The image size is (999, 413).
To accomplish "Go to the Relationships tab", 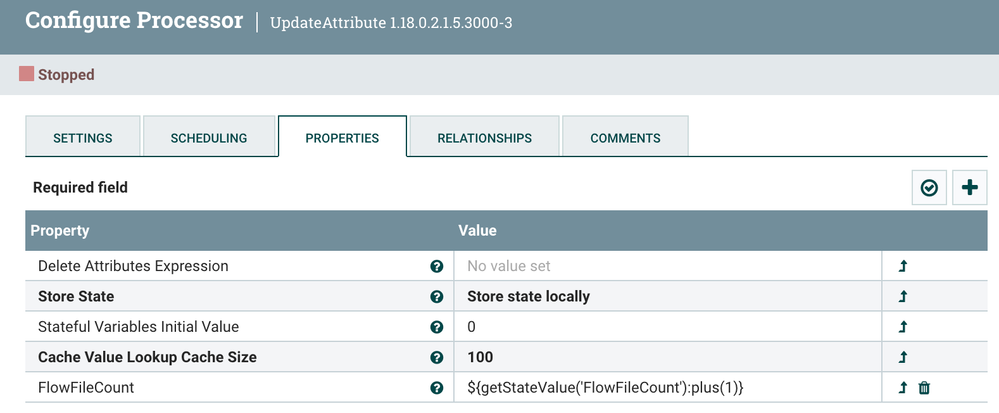I will 484,138.
